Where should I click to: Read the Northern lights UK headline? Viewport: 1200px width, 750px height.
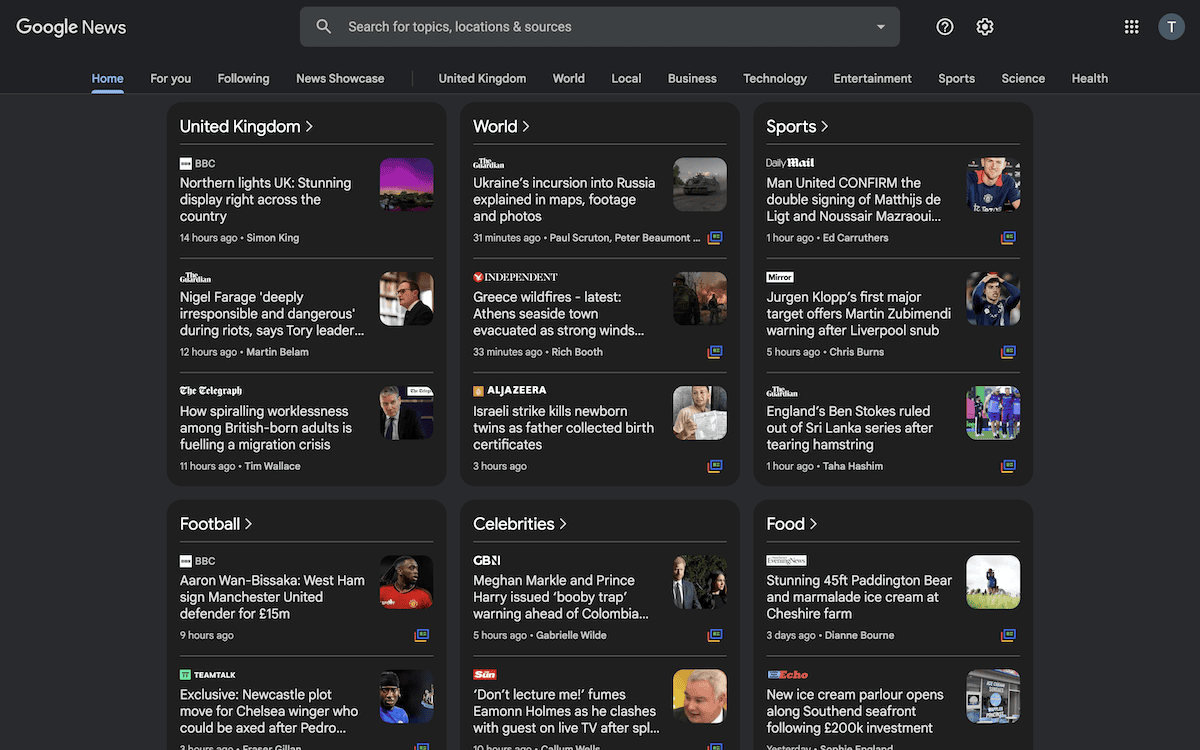pos(265,199)
